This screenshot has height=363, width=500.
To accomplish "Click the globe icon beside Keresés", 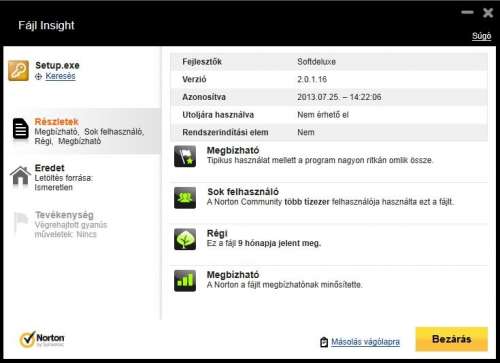I will (39, 76).
